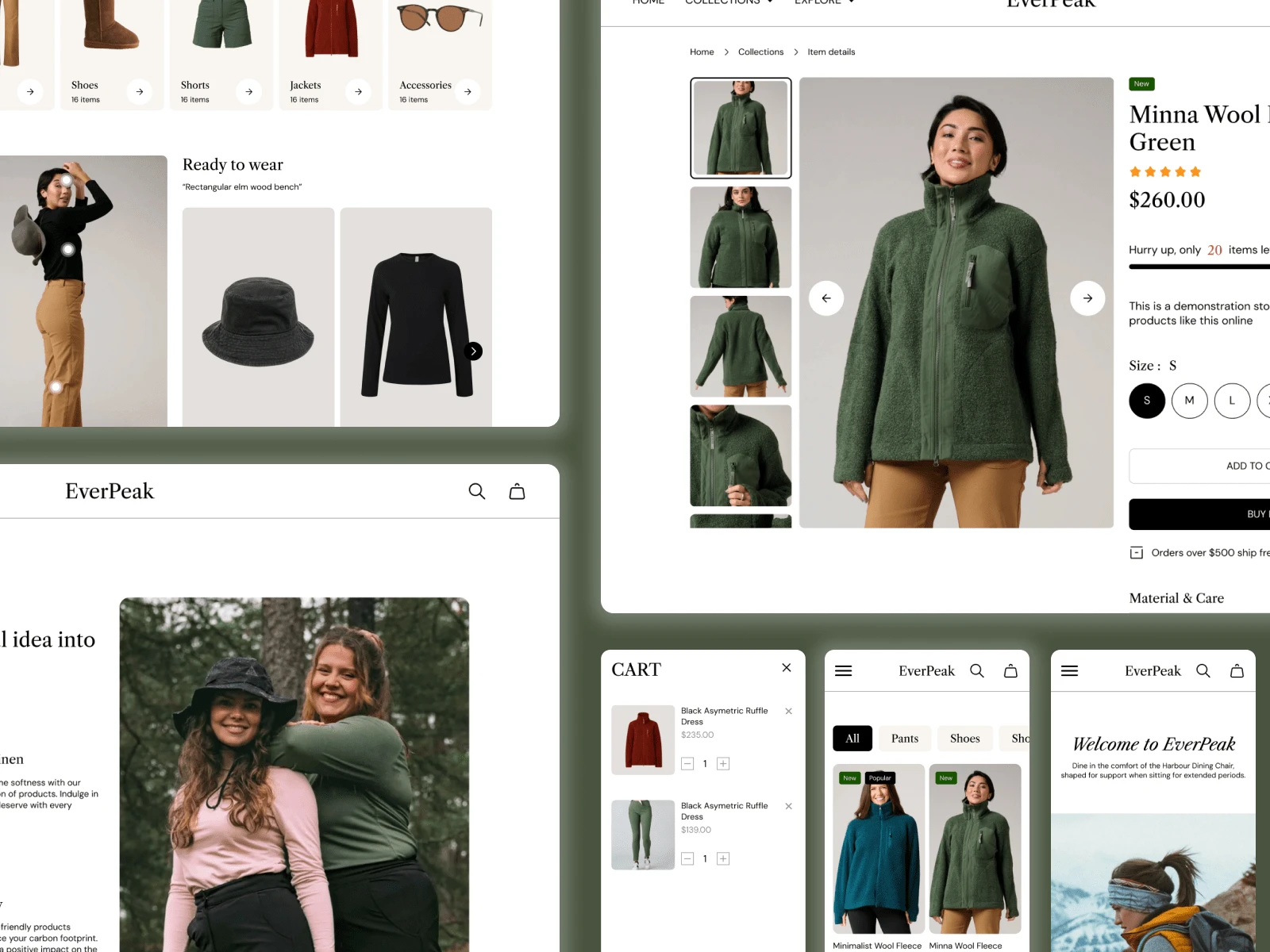Show previous product image with left arrow
This screenshot has height=952, width=1270.
pyautogui.click(x=826, y=298)
